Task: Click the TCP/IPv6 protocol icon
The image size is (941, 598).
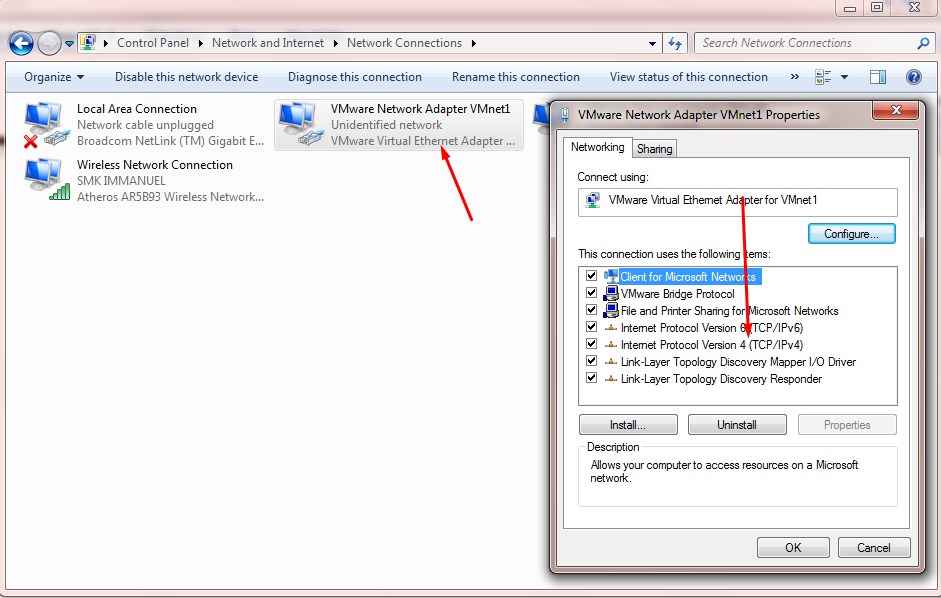Action: (611, 328)
